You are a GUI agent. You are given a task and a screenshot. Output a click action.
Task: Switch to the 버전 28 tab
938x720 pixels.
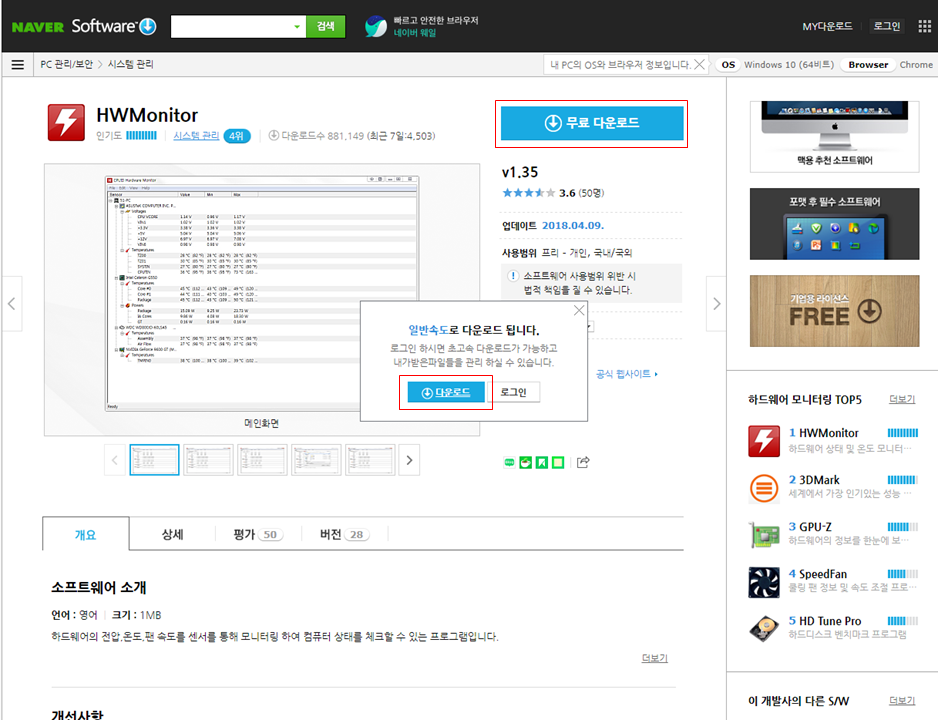pyautogui.click(x=345, y=534)
